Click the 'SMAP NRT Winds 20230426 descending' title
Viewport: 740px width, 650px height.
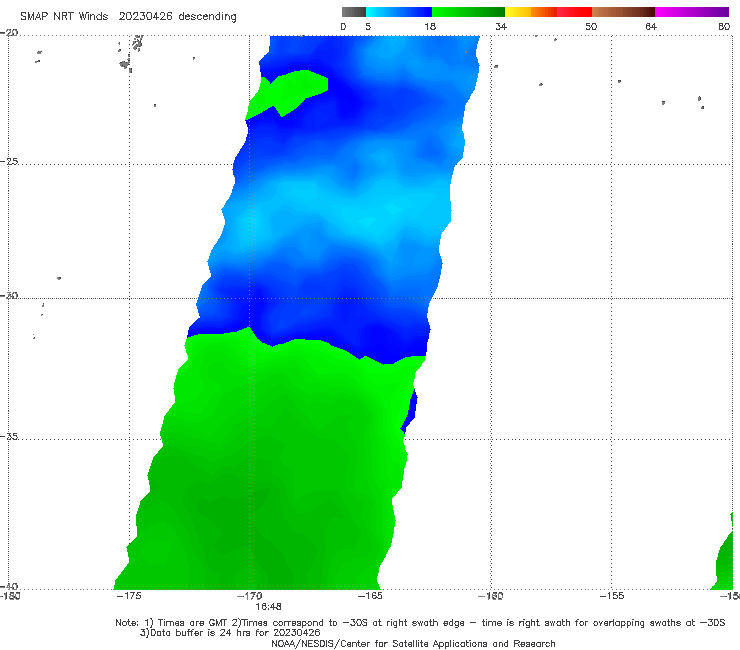[x=128, y=17]
